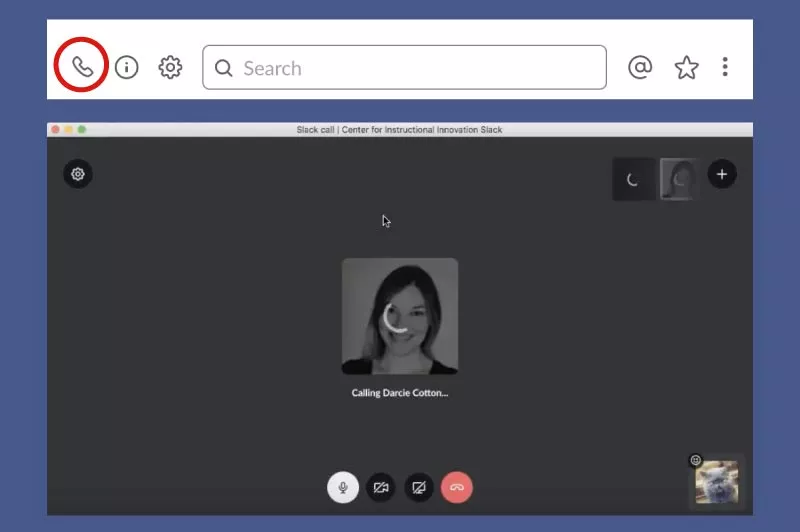Open channel settings gear in top toolbar
The width and height of the screenshot is (800, 532).
tap(170, 67)
